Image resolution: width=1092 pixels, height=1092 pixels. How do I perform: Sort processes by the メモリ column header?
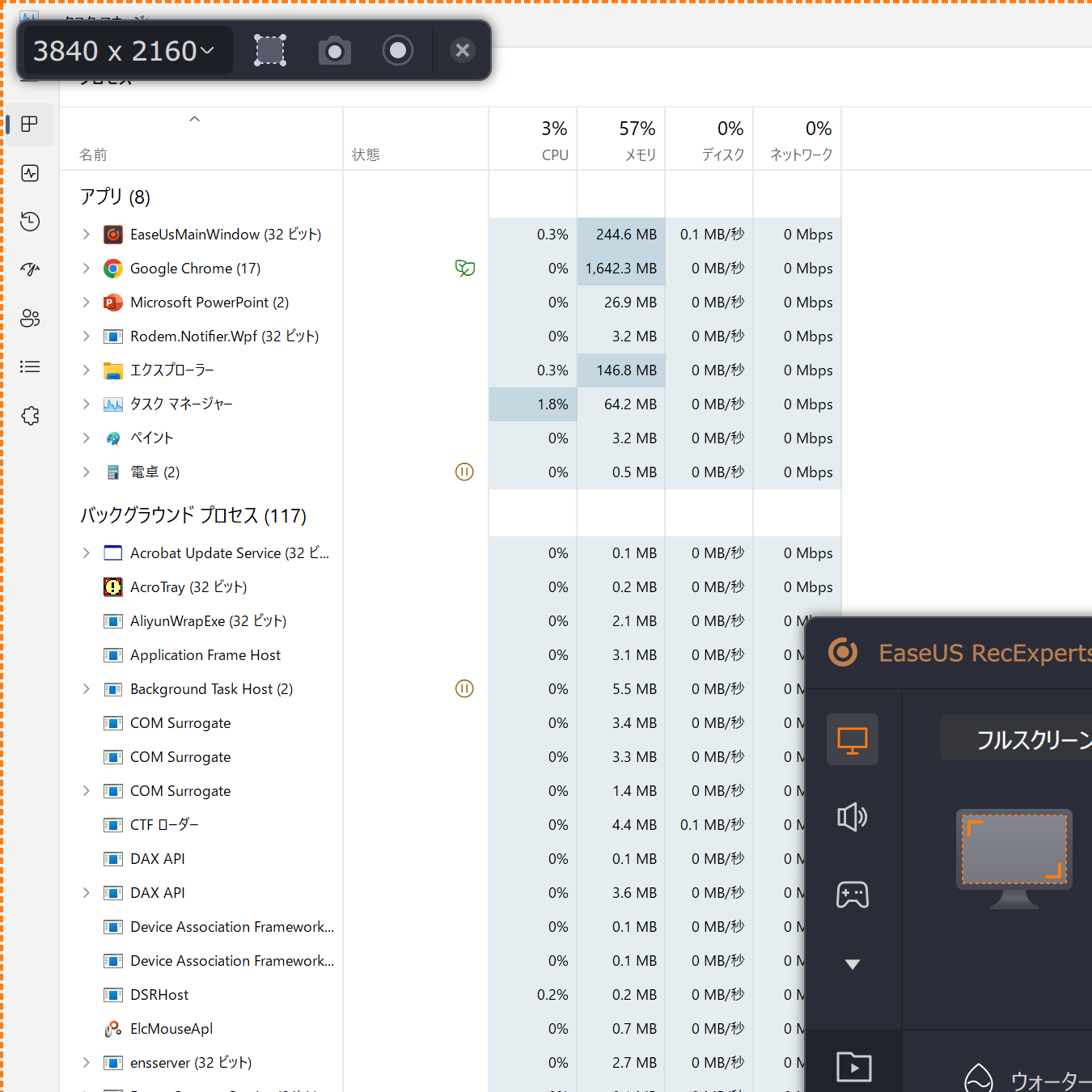621,139
